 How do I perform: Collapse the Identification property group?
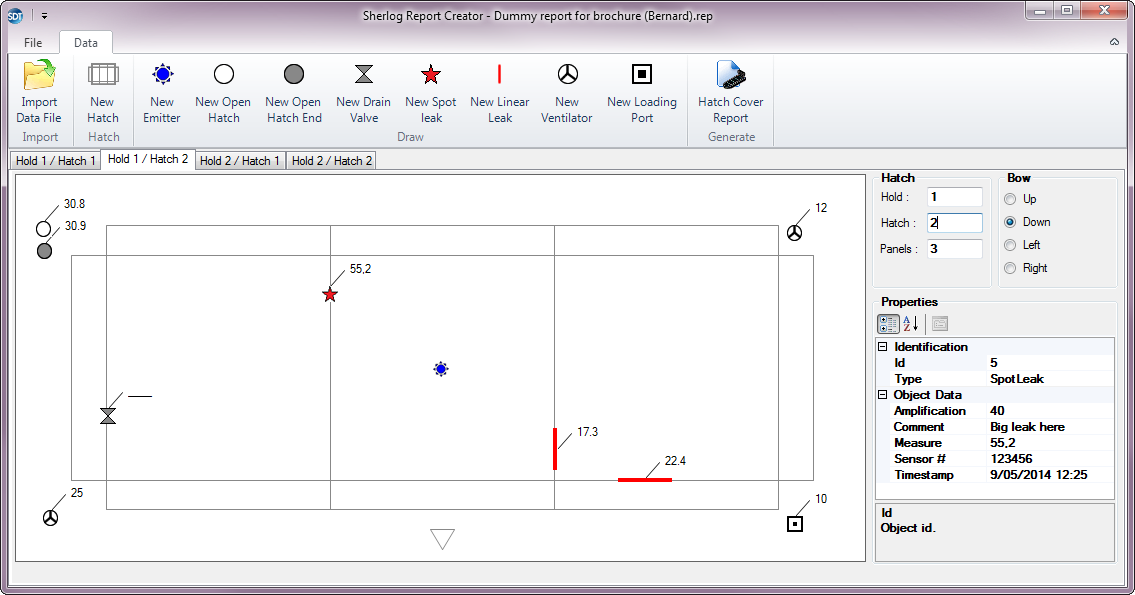pyautogui.click(x=883, y=347)
